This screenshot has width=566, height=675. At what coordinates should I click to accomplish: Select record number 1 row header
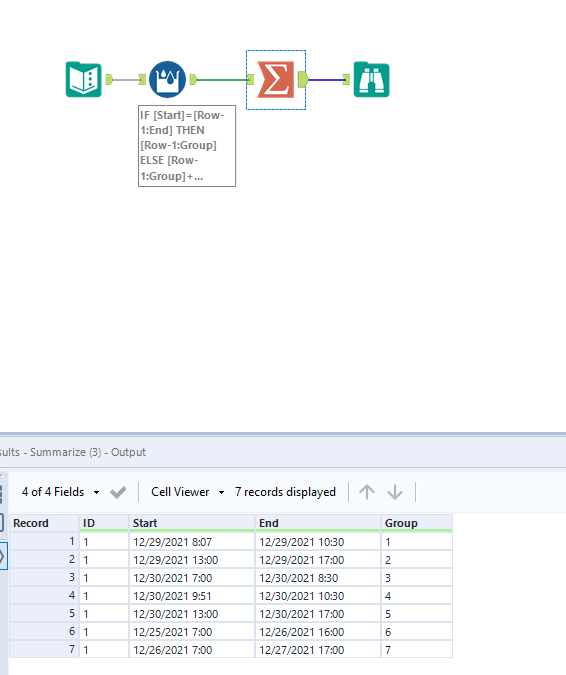(44, 542)
